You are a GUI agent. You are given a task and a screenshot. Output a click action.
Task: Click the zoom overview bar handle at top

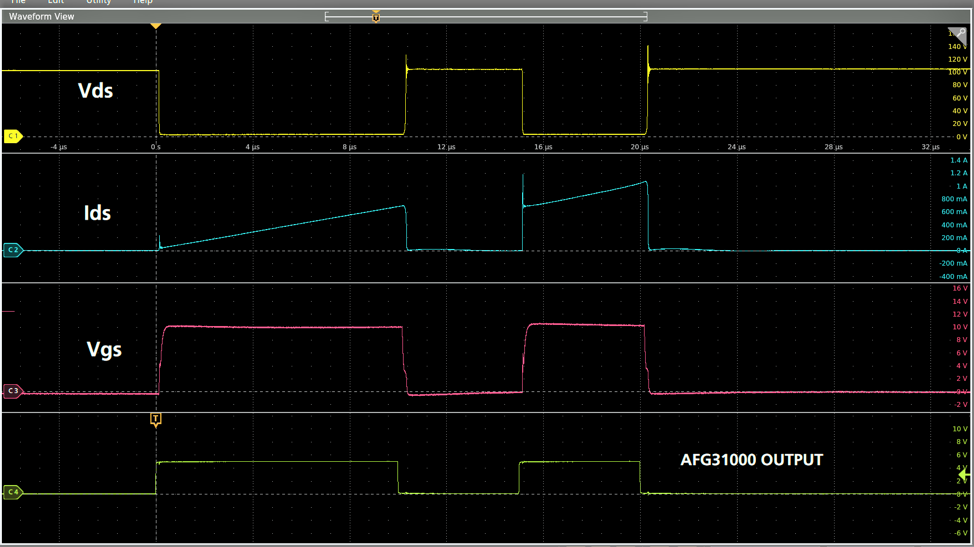coord(376,17)
